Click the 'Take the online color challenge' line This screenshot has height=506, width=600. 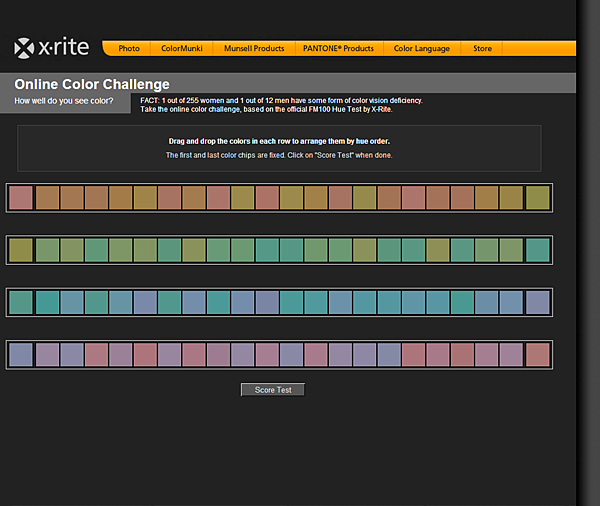(266, 109)
